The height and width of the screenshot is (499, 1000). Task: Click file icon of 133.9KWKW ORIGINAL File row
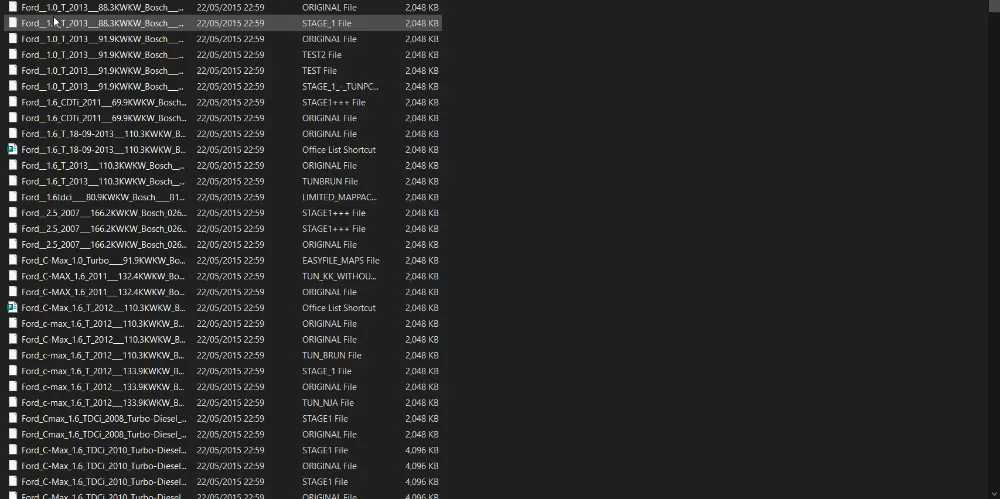12,387
